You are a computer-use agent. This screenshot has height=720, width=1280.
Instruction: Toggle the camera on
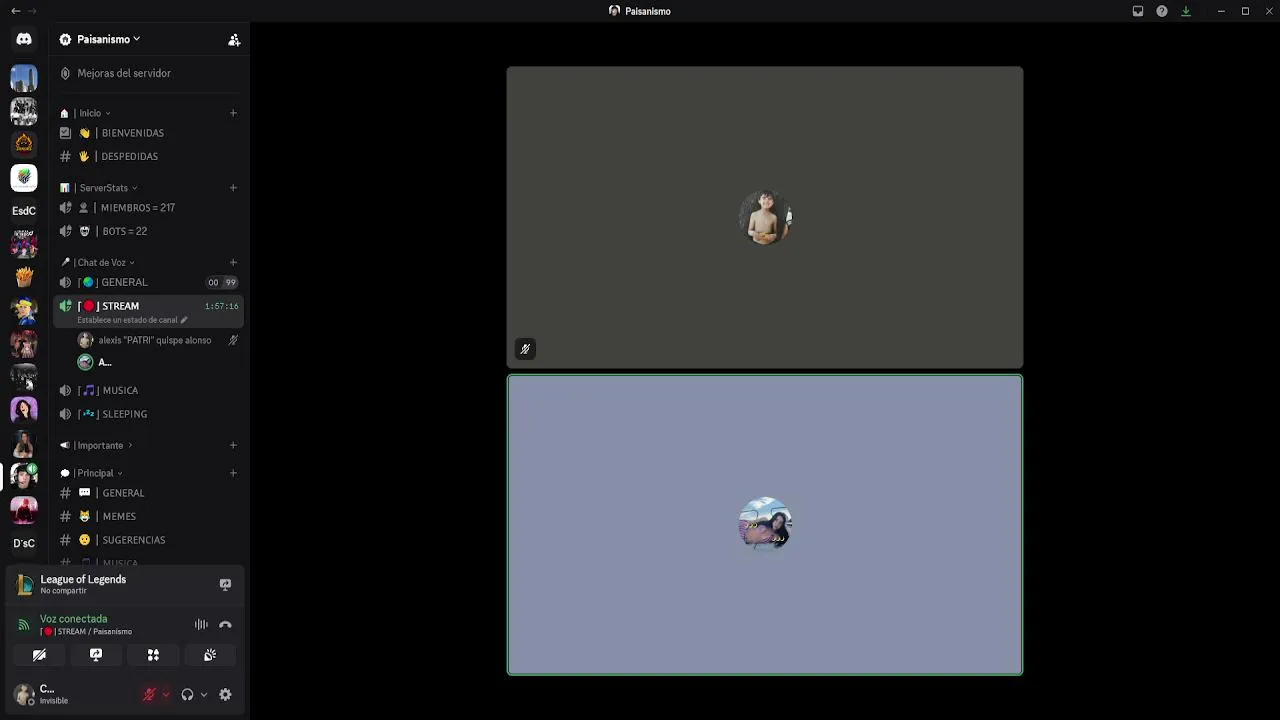click(39, 655)
